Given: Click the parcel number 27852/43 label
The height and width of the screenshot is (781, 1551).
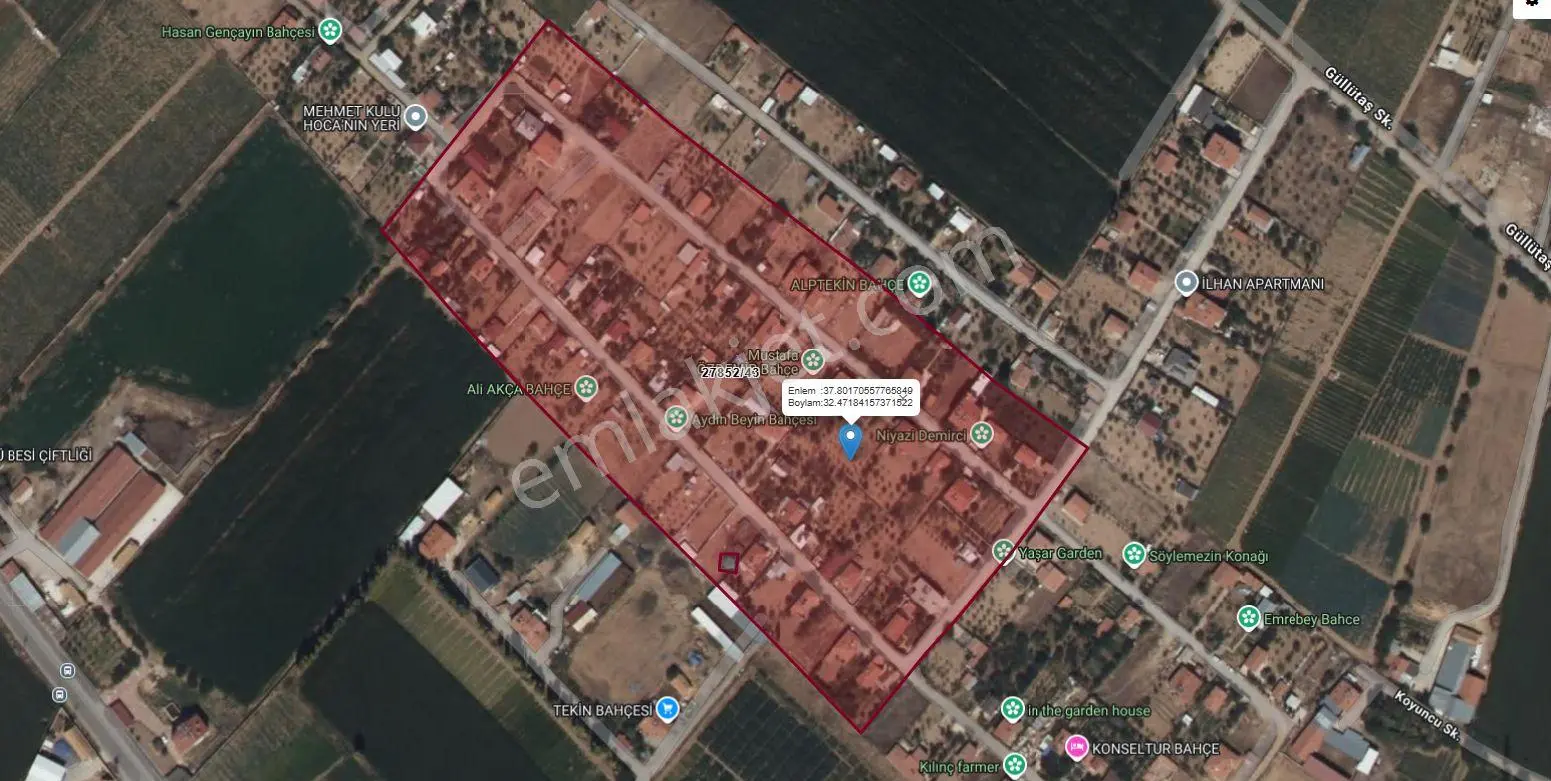Looking at the screenshot, I should tap(730, 372).
